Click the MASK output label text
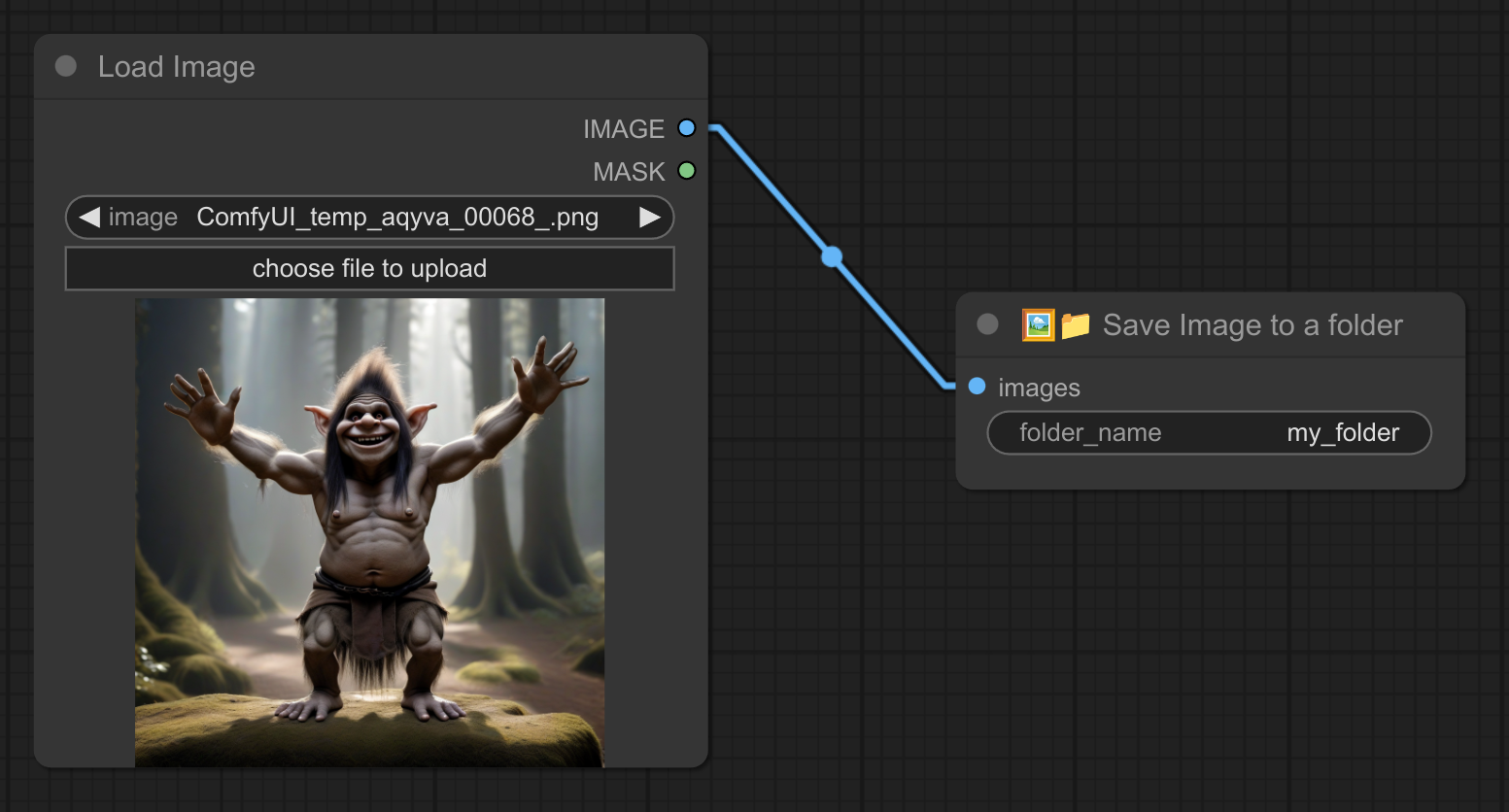Screen dimensions: 1509x812 coord(629,172)
